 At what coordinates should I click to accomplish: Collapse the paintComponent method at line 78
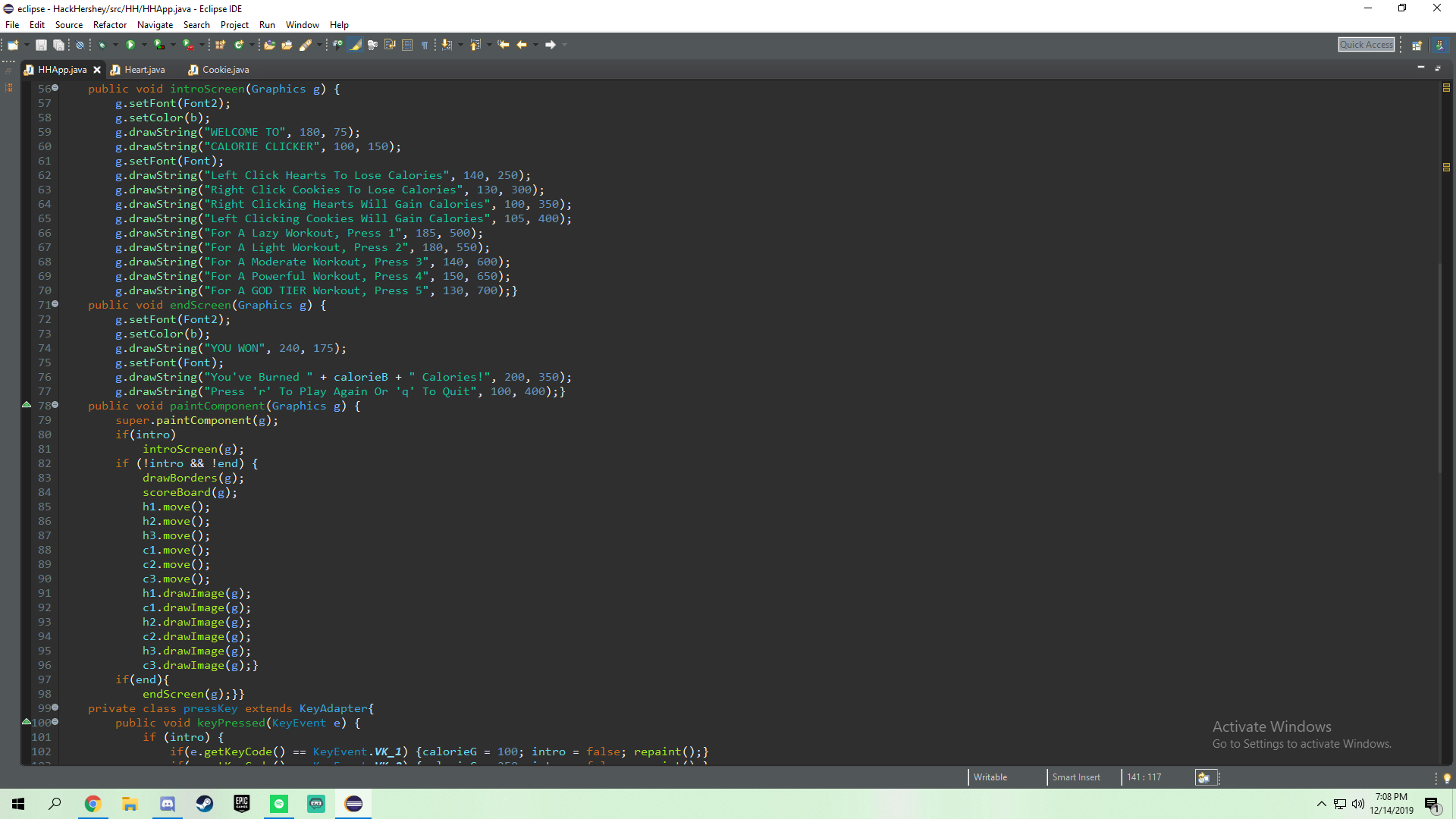pos(55,405)
